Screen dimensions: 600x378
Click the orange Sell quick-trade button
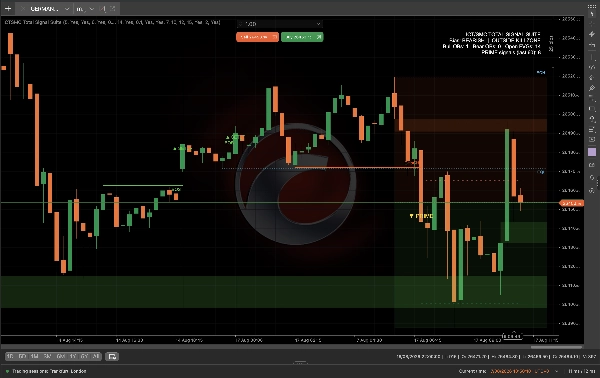pos(257,37)
